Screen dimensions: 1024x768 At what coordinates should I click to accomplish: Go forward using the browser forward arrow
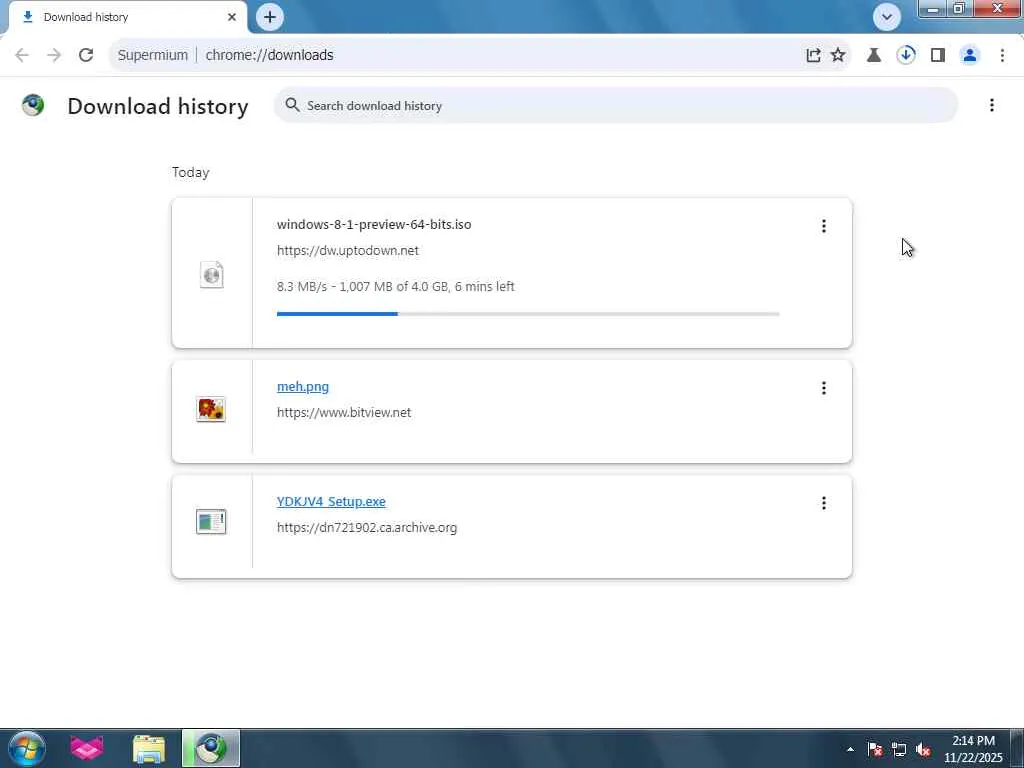click(54, 55)
